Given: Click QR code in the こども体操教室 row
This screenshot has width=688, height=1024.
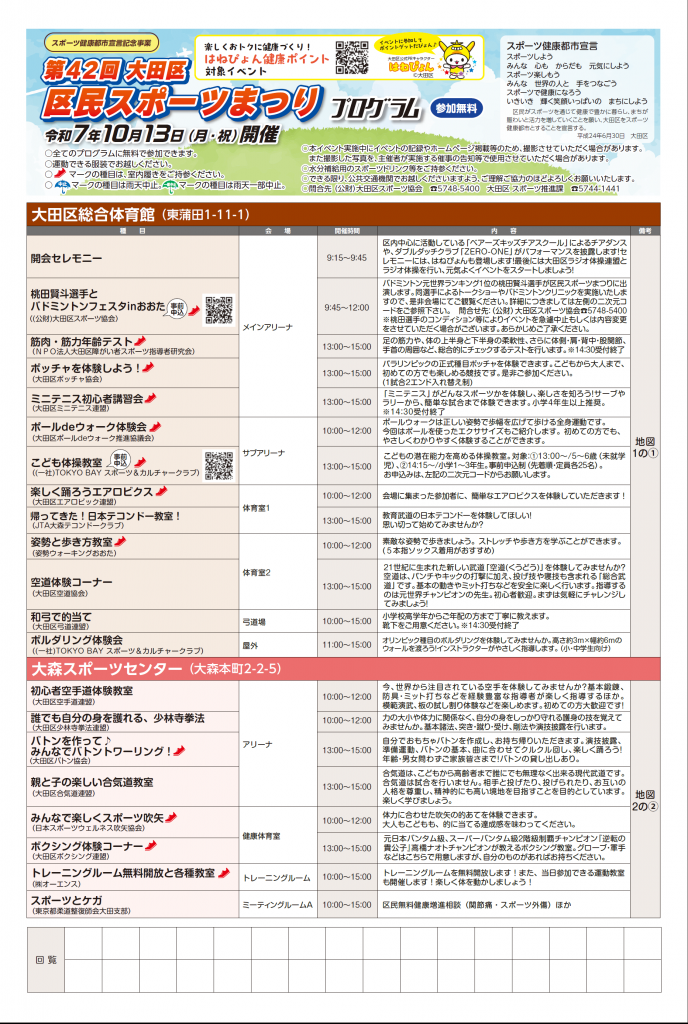Looking at the screenshot, I should pyautogui.click(x=219, y=464).
